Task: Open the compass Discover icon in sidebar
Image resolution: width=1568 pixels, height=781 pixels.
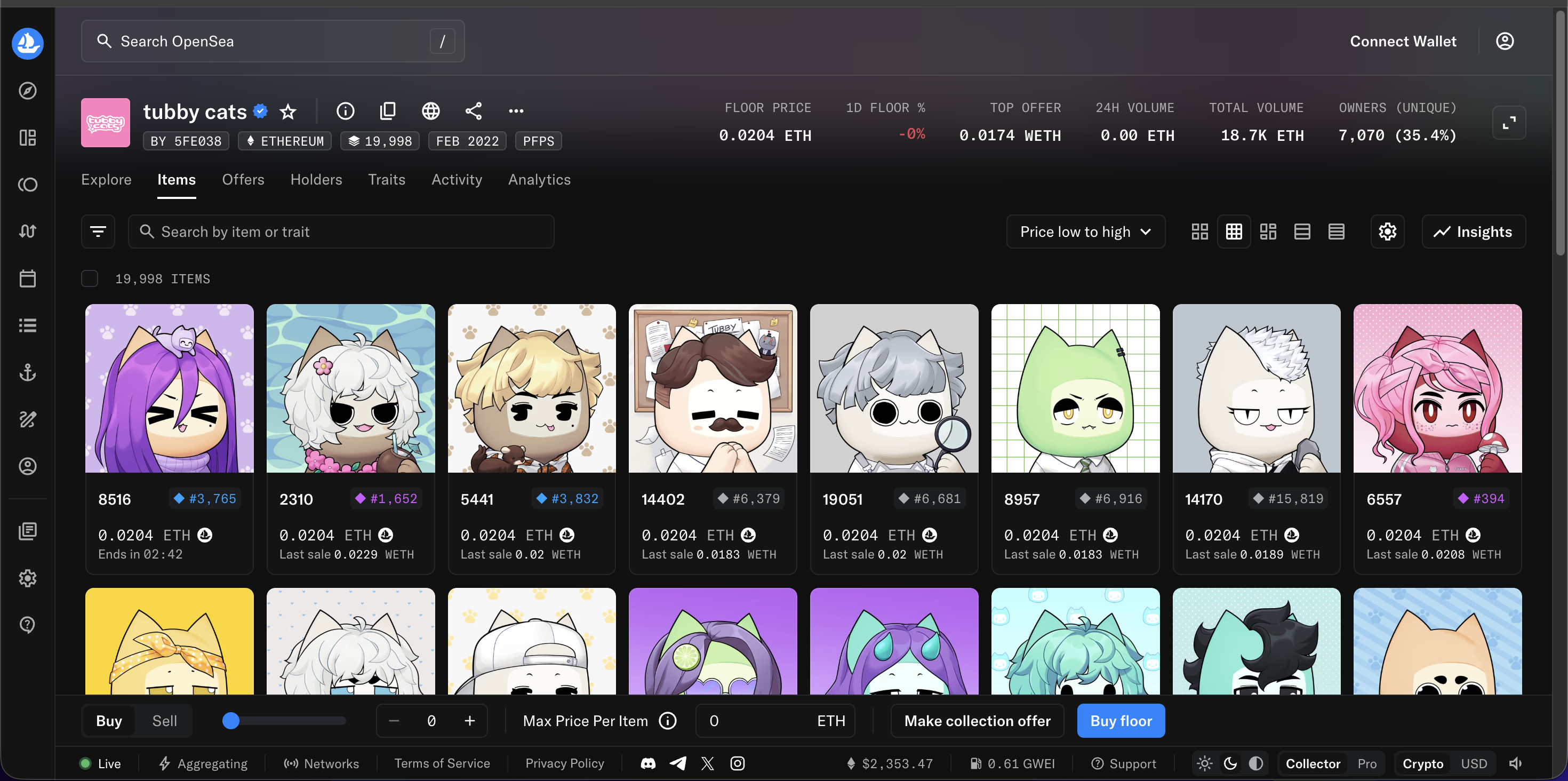Action: pos(27,91)
